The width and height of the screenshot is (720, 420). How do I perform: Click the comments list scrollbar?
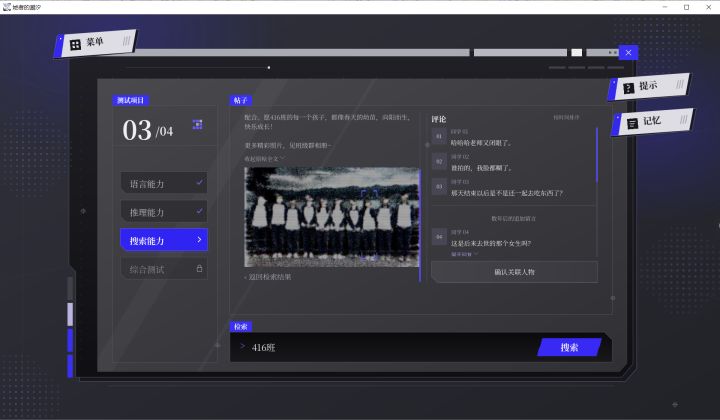(x=596, y=155)
